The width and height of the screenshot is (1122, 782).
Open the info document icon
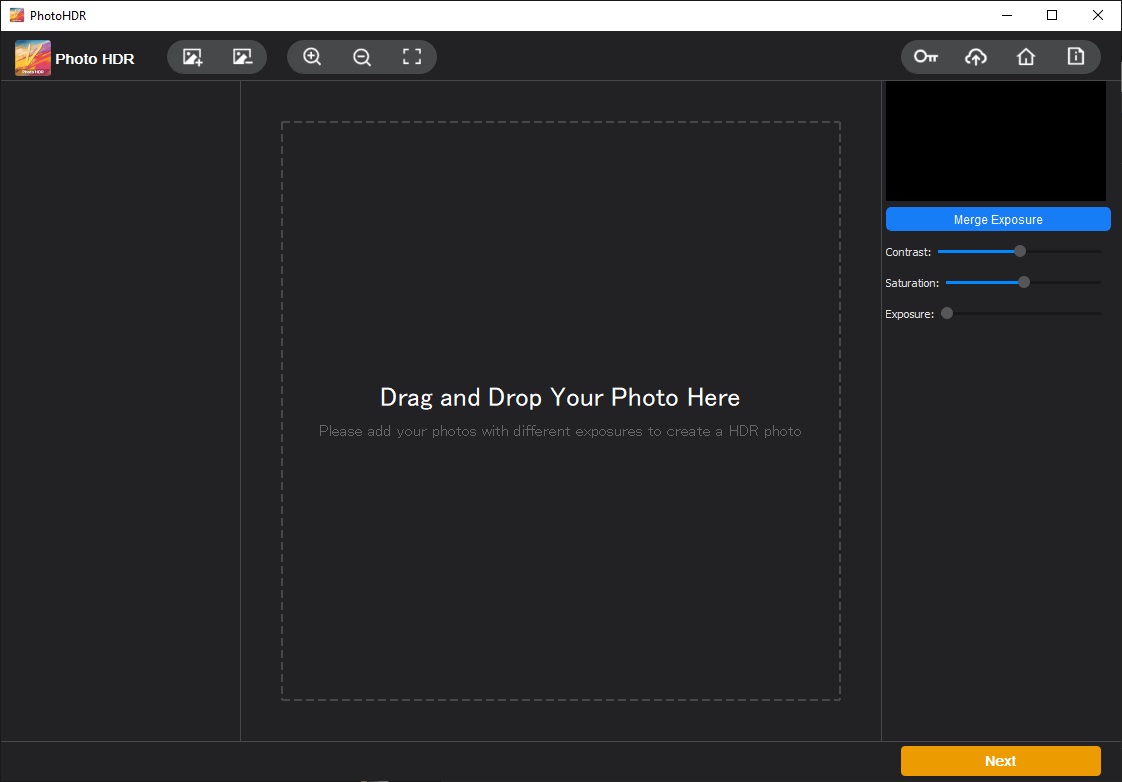coord(1076,57)
